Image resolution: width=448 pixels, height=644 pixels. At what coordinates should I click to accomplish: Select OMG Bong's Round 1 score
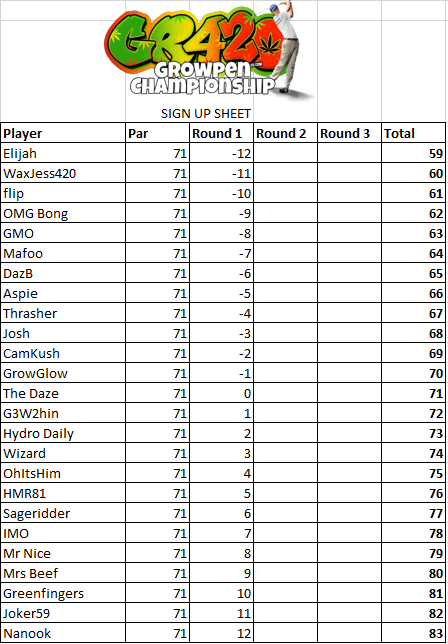tap(221, 214)
